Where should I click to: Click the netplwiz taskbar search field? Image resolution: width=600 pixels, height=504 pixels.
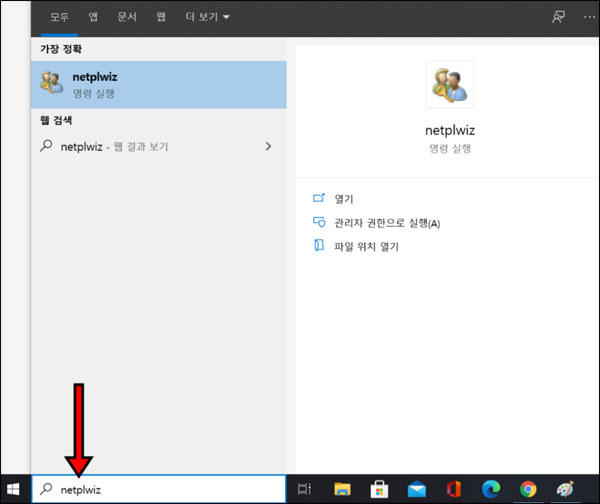[x=158, y=489]
